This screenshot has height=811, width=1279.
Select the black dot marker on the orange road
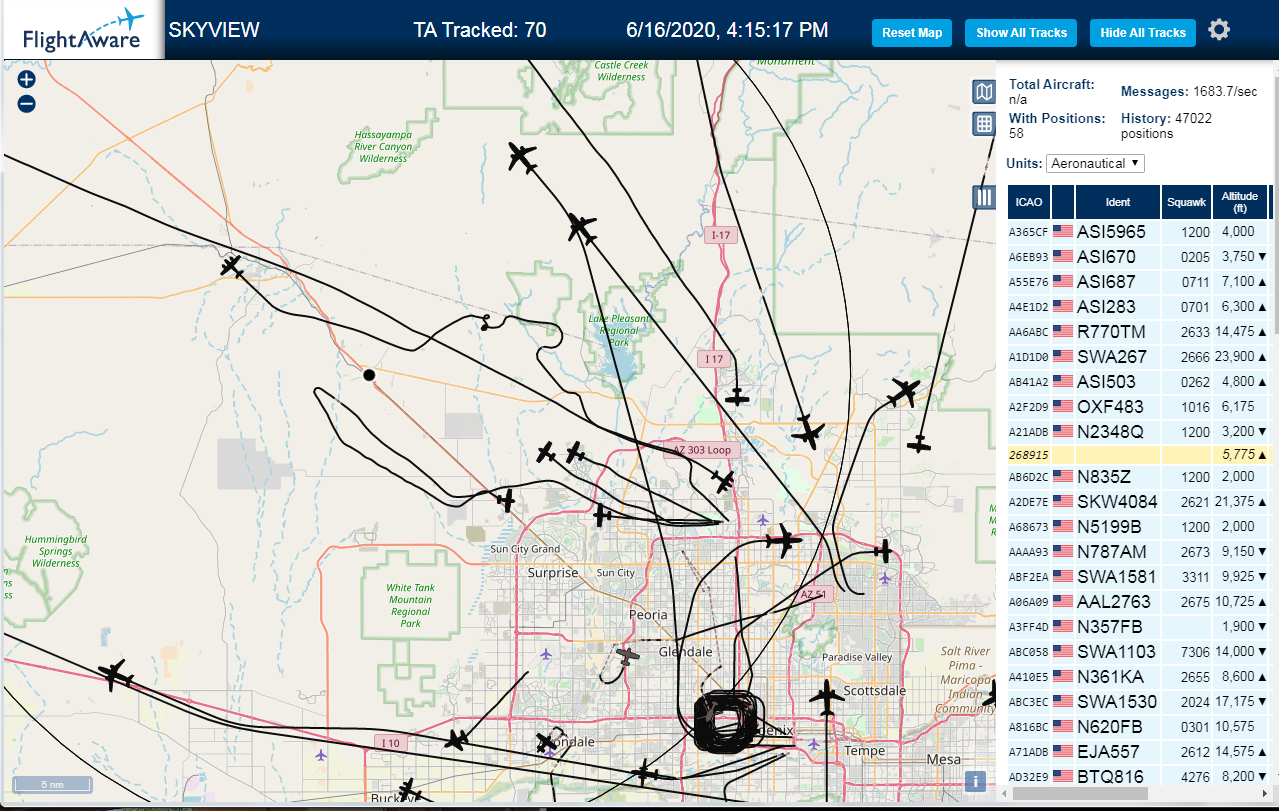(x=369, y=375)
